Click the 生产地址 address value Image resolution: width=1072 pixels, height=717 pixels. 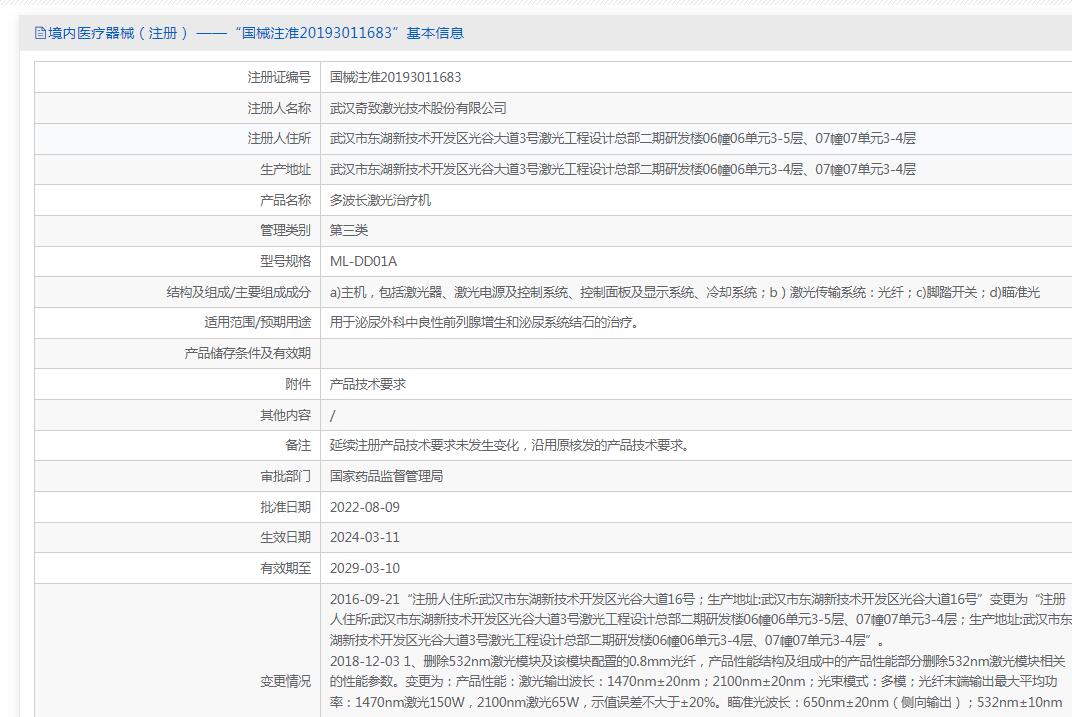(x=622, y=170)
